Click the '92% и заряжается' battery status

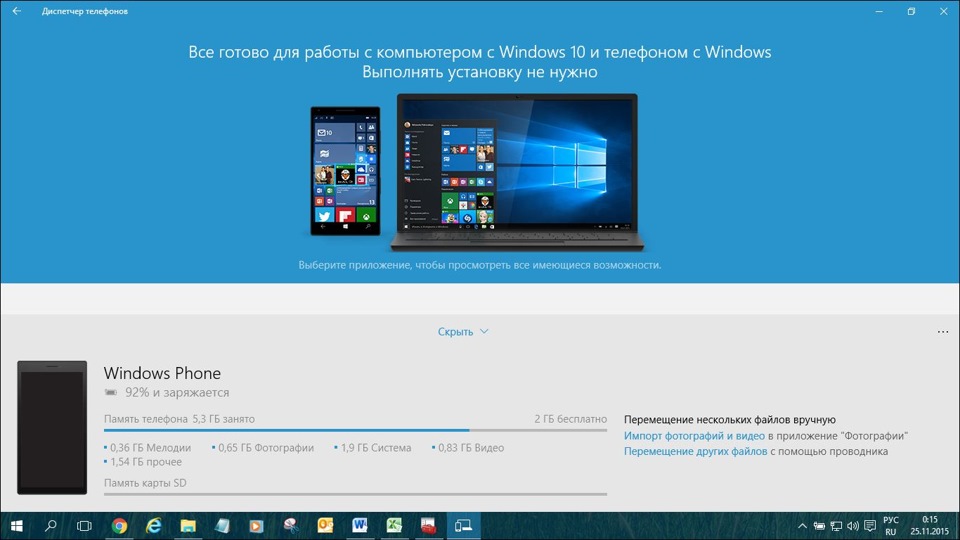click(x=177, y=392)
